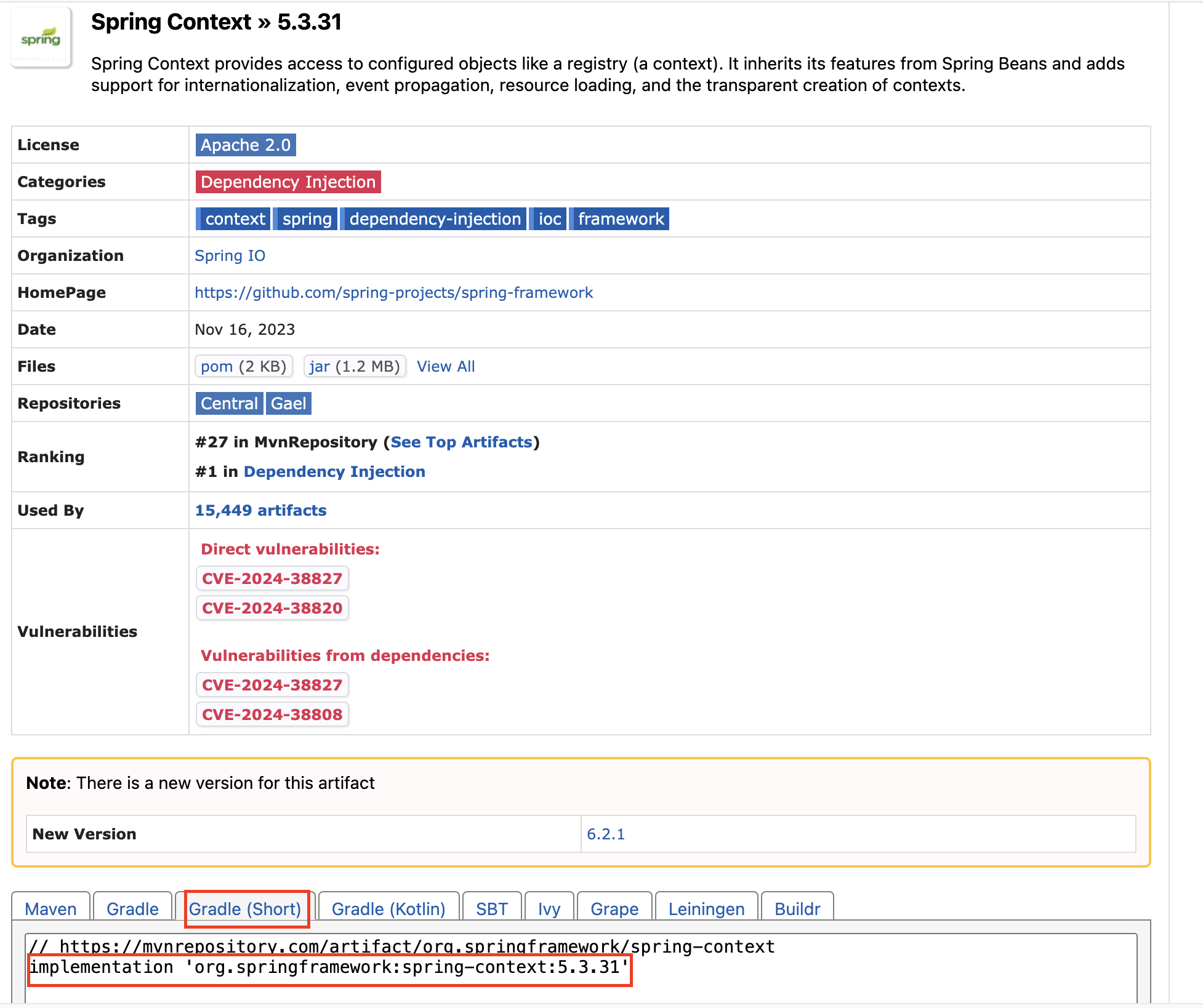Click the Spring logo icon
Viewport: 1203px width, 1008px height.
tap(41, 38)
